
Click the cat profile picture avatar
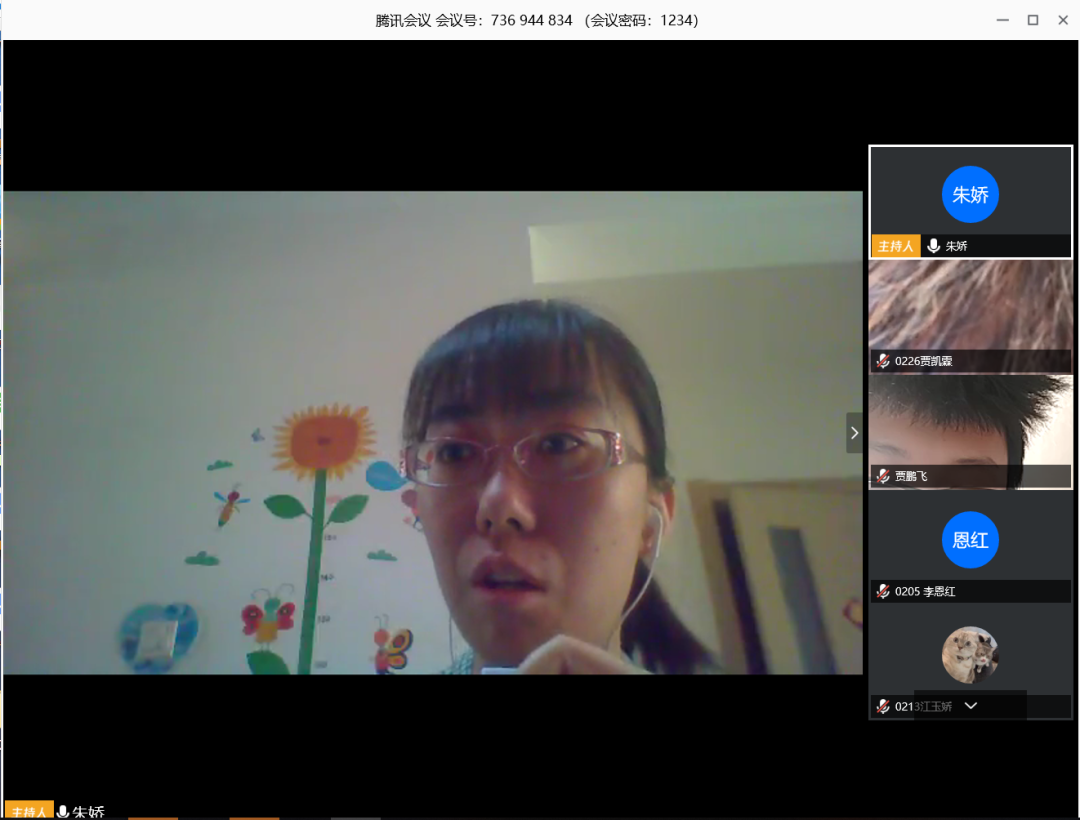(970, 655)
